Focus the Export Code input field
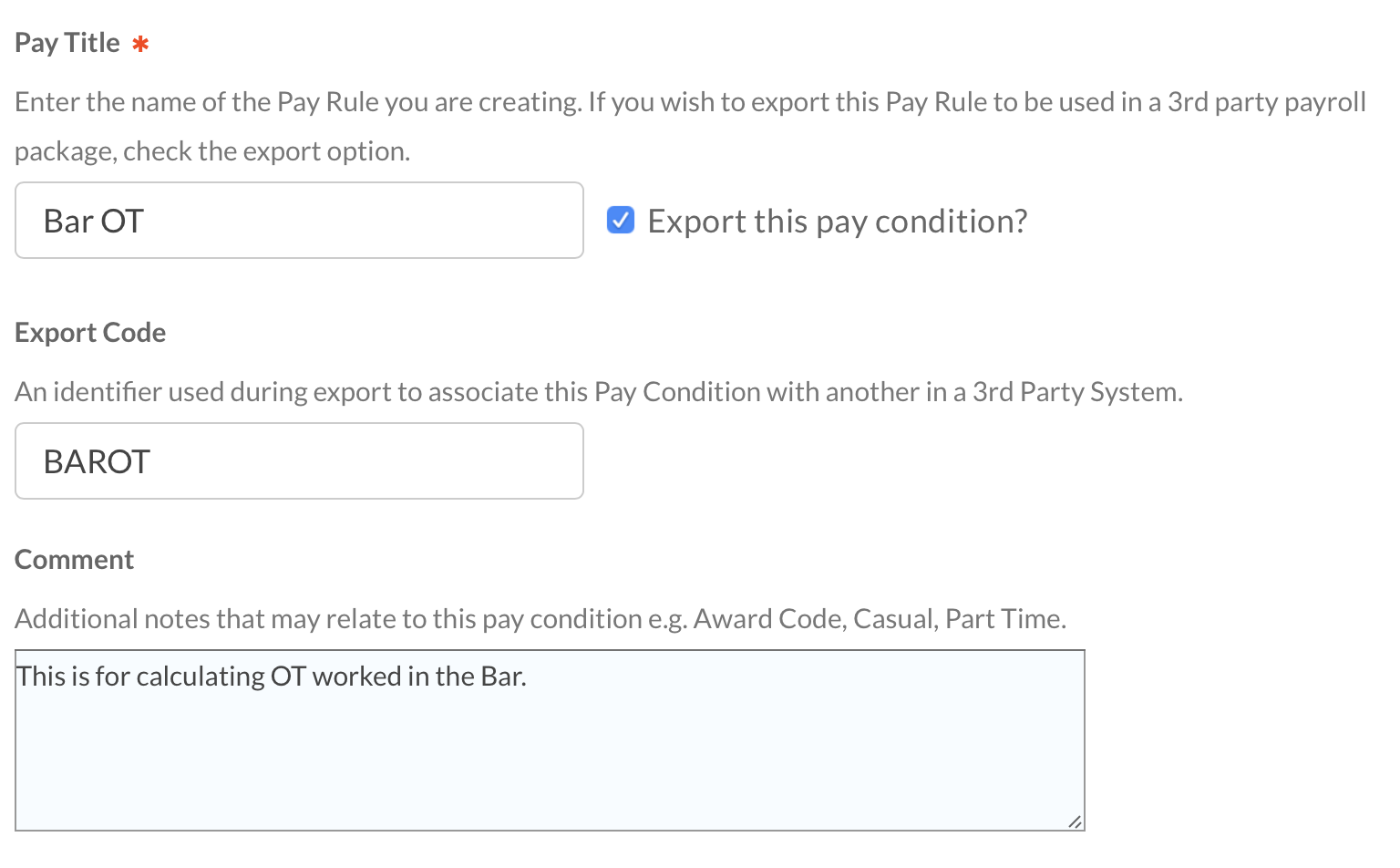The height and width of the screenshot is (868, 1400). (x=299, y=461)
